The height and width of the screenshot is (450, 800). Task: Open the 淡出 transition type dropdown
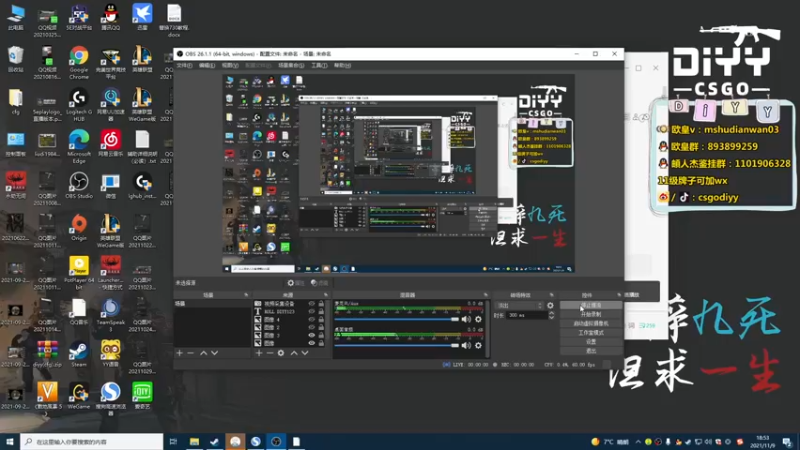[519, 306]
